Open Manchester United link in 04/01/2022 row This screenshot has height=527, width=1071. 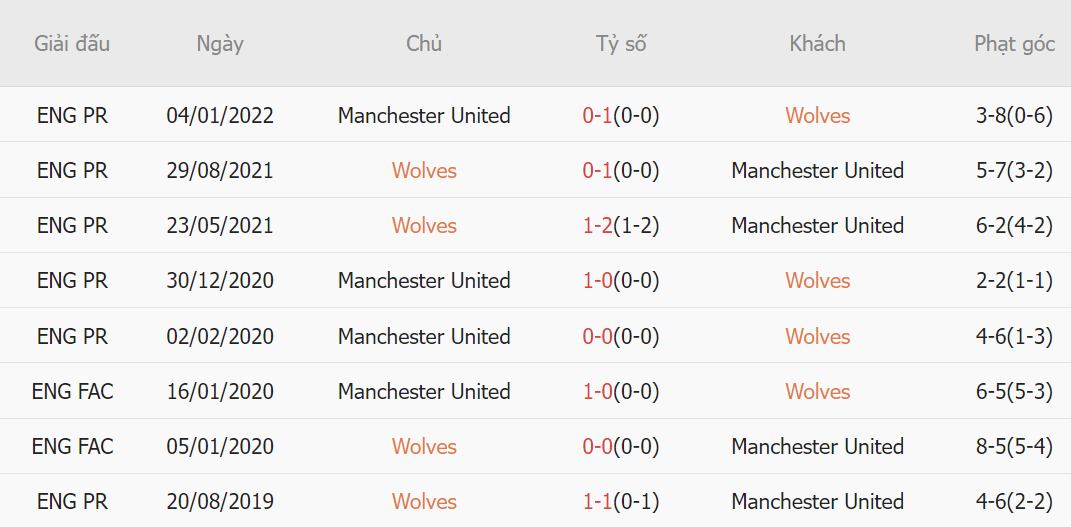(x=424, y=115)
